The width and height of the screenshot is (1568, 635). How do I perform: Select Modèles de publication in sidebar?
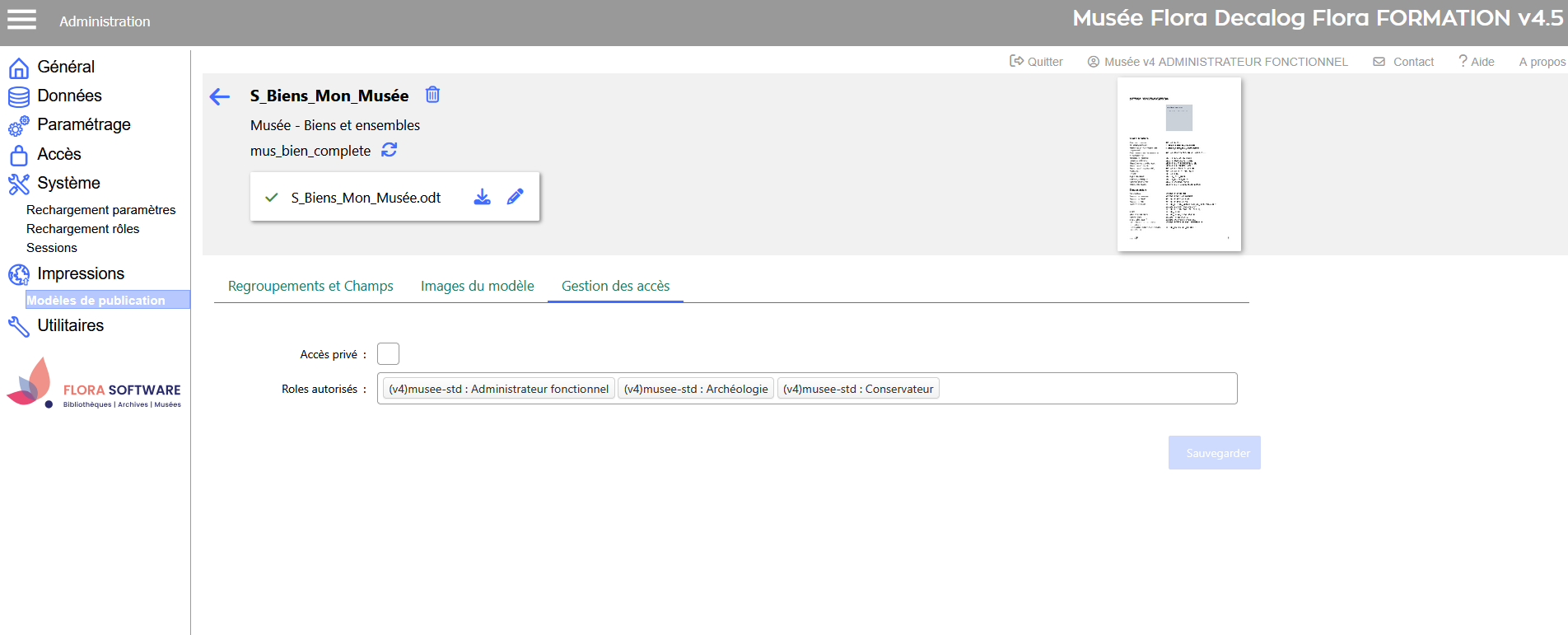point(96,301)
